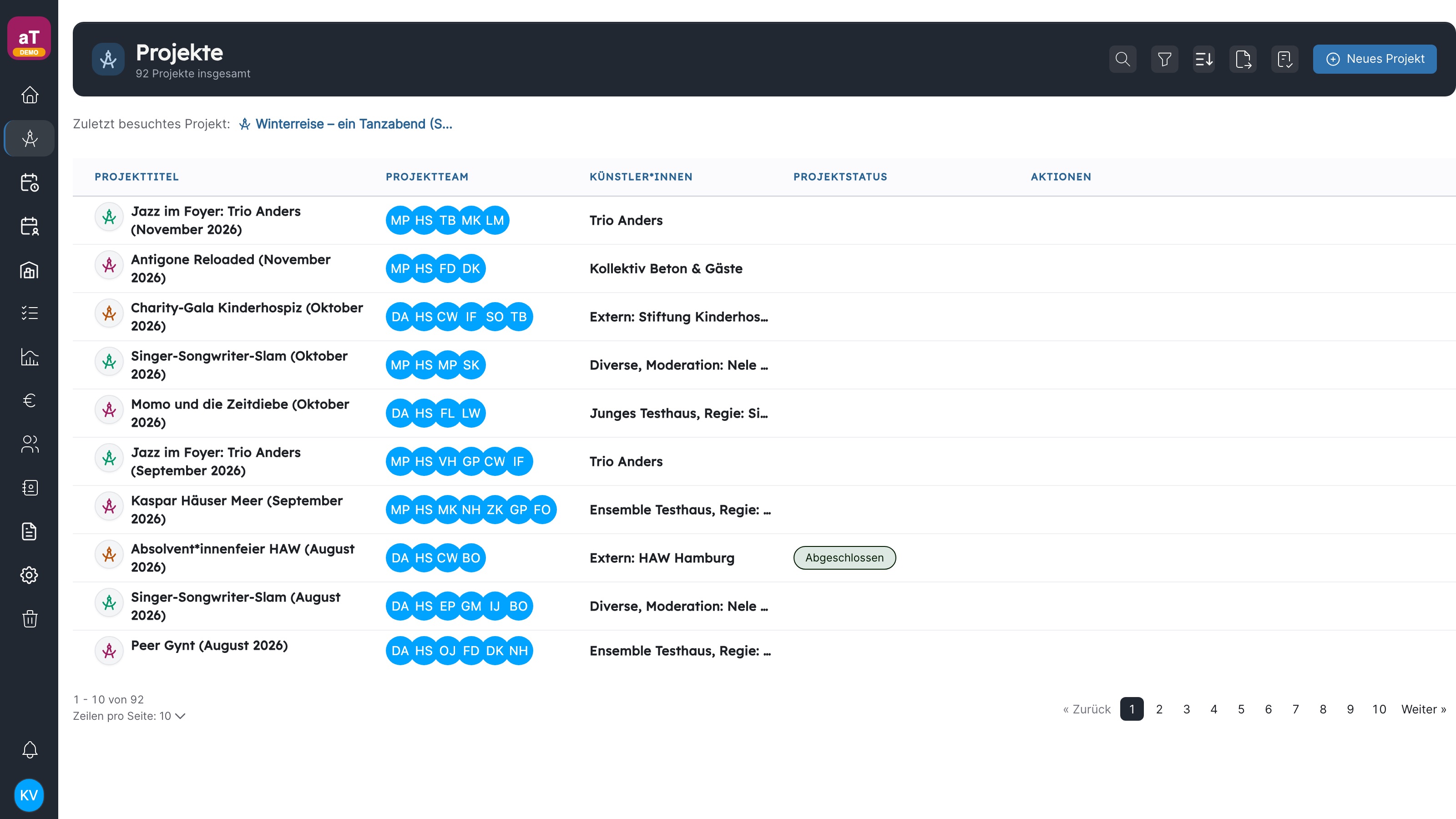Click FO team badge in Kaspar Häuser Meer row
The height and width of the screenshot is (819, 1456).
[542, 509]
